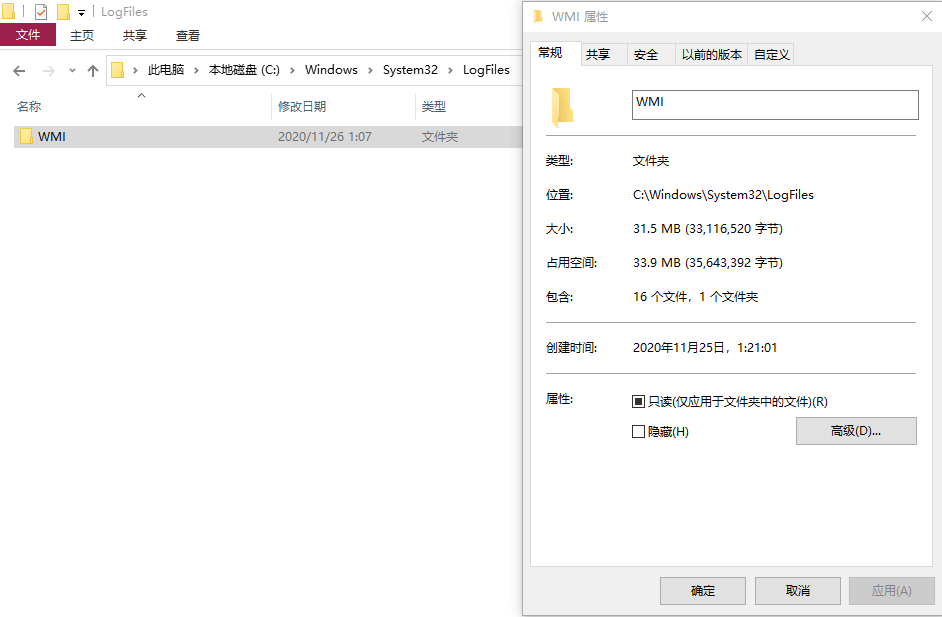Click the 2020/11/26 1:07 modified date cell
This screenshot has height=617, width=942.
coord(324,137)
